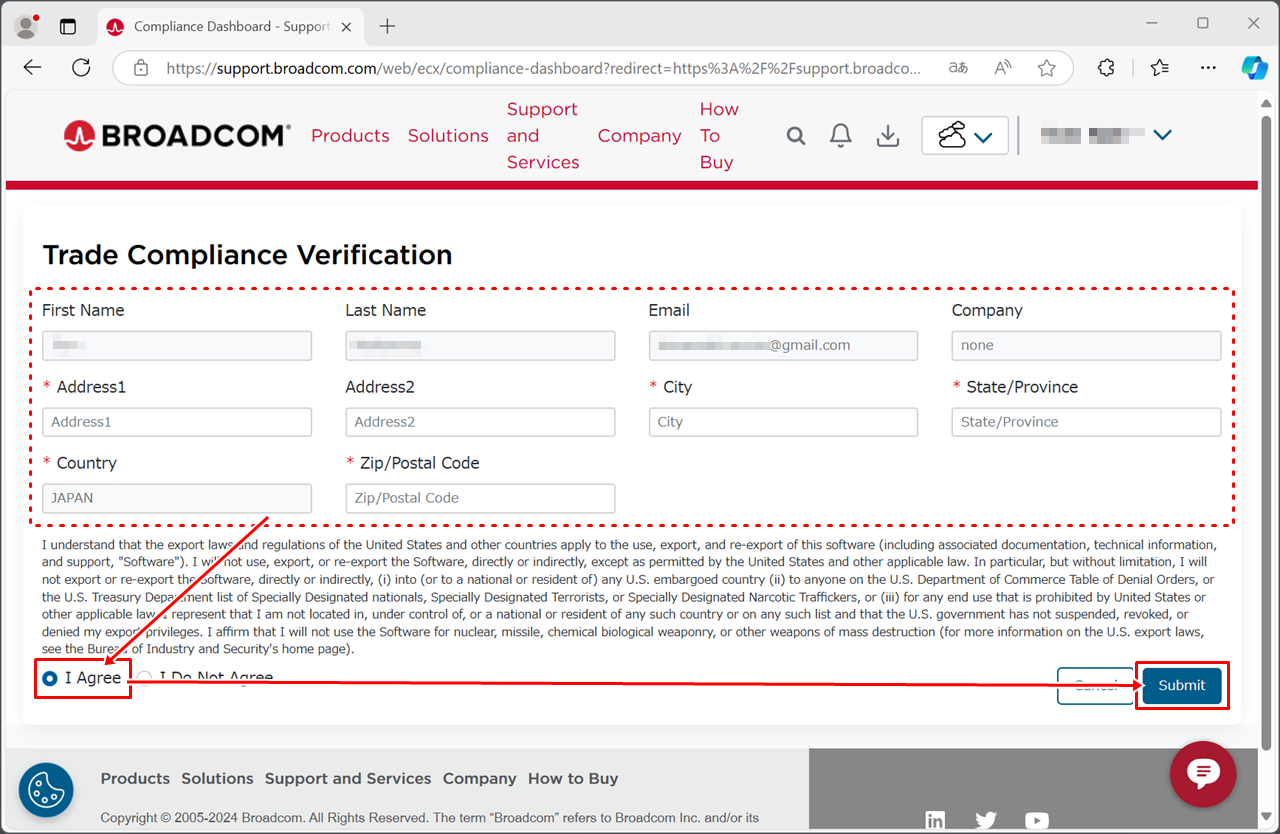Click the LinkedIn icon in footer
Screen dimensions: 1280x834
935,821
